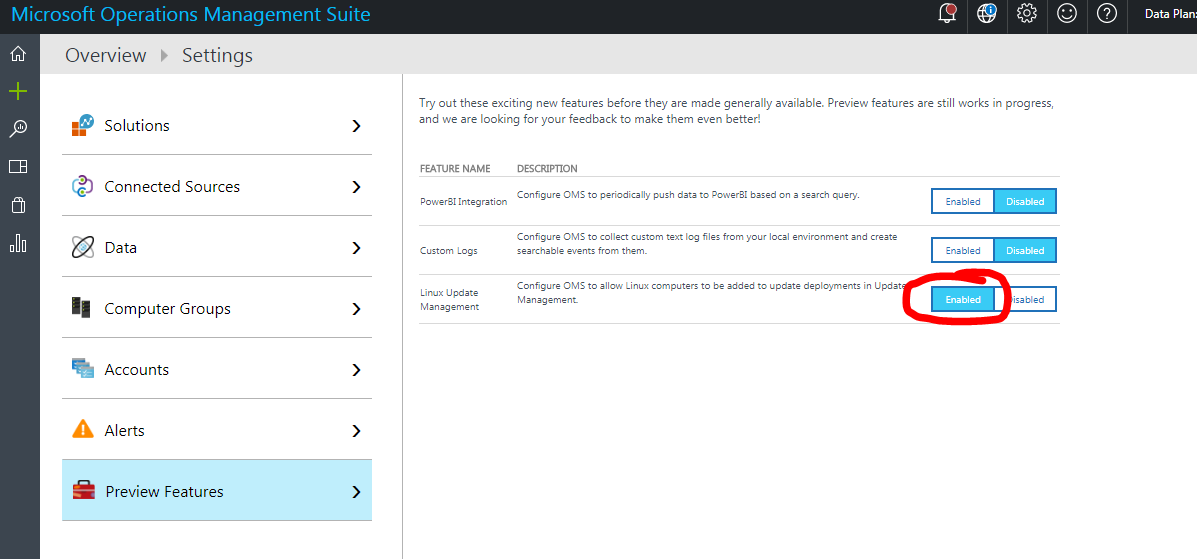This screenshot has height=559, width=1197.
Task: Click the Data settings icon
Action: [82, 247]
